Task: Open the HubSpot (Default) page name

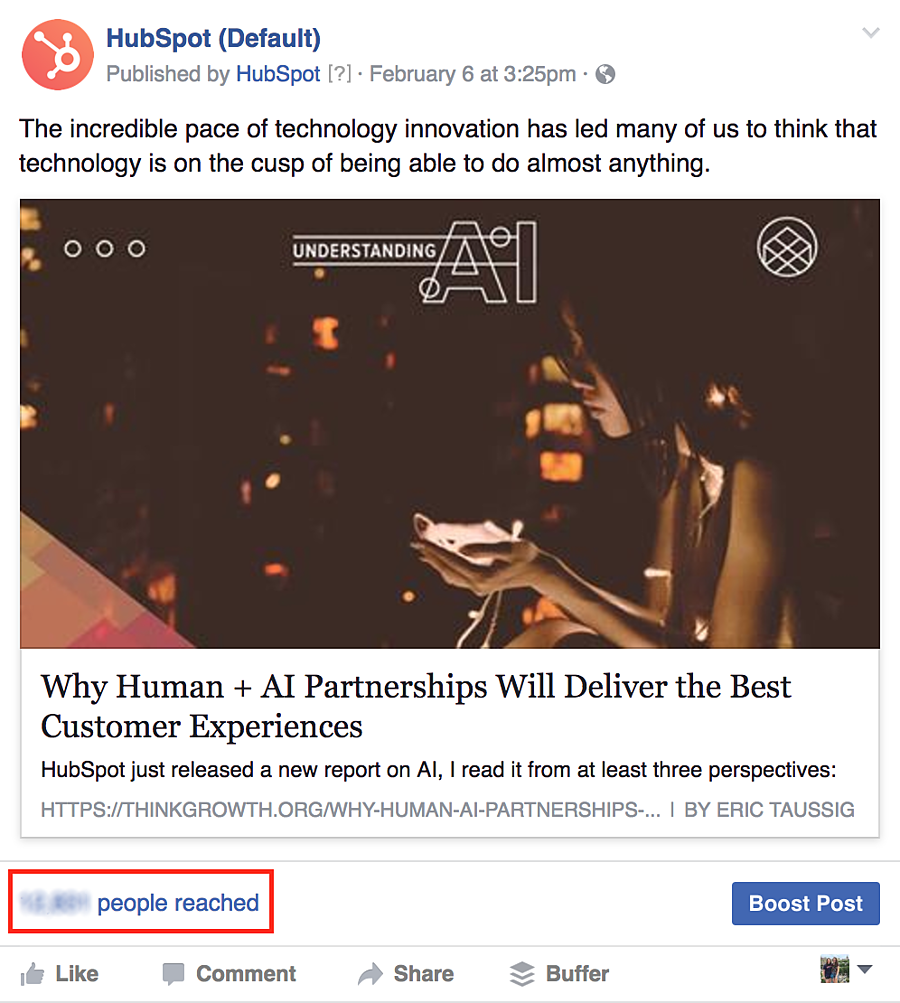Action: pyautogui.click(x=213, y=39)
